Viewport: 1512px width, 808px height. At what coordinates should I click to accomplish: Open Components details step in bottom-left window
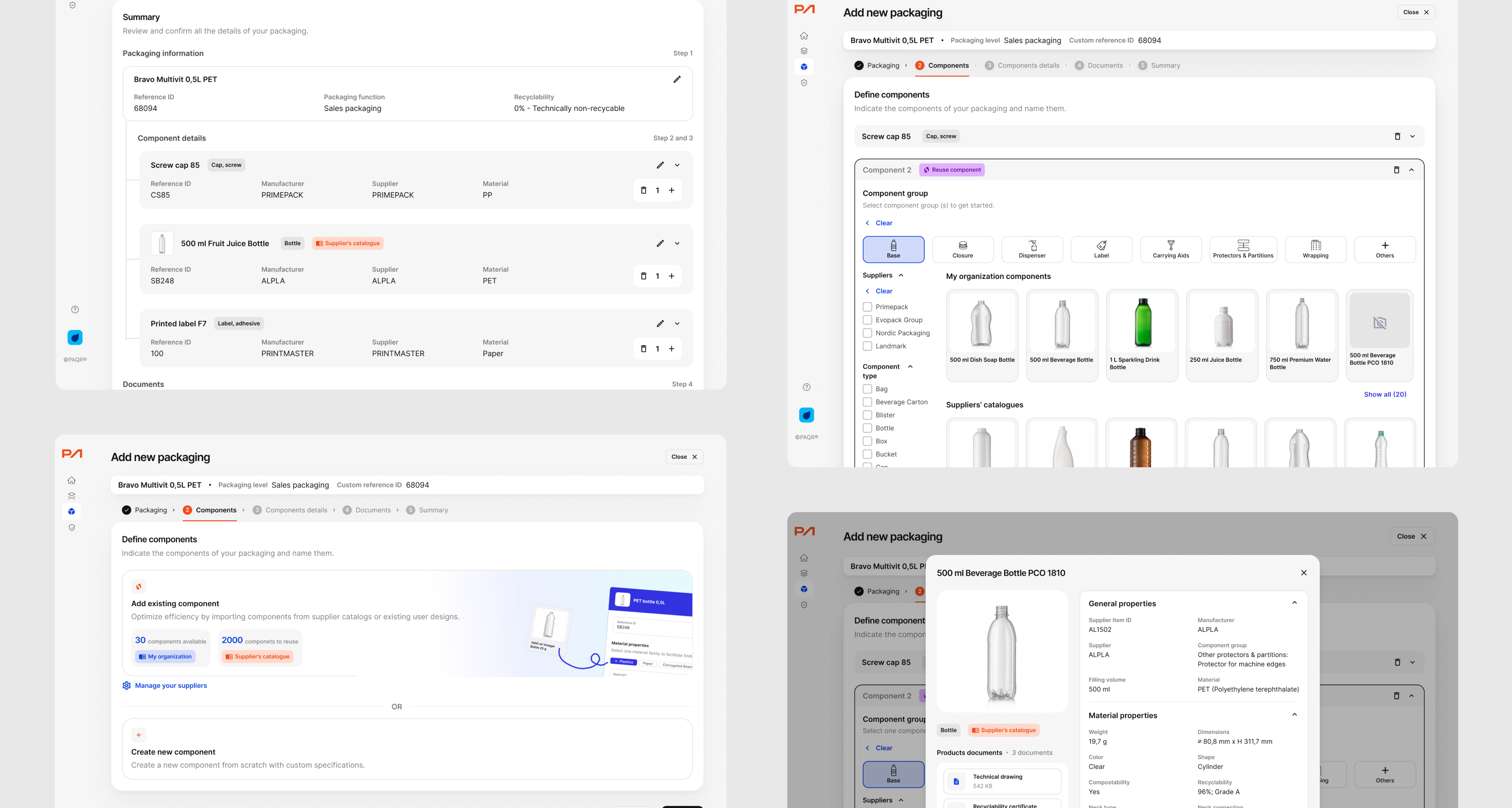(x=290, y=510)
